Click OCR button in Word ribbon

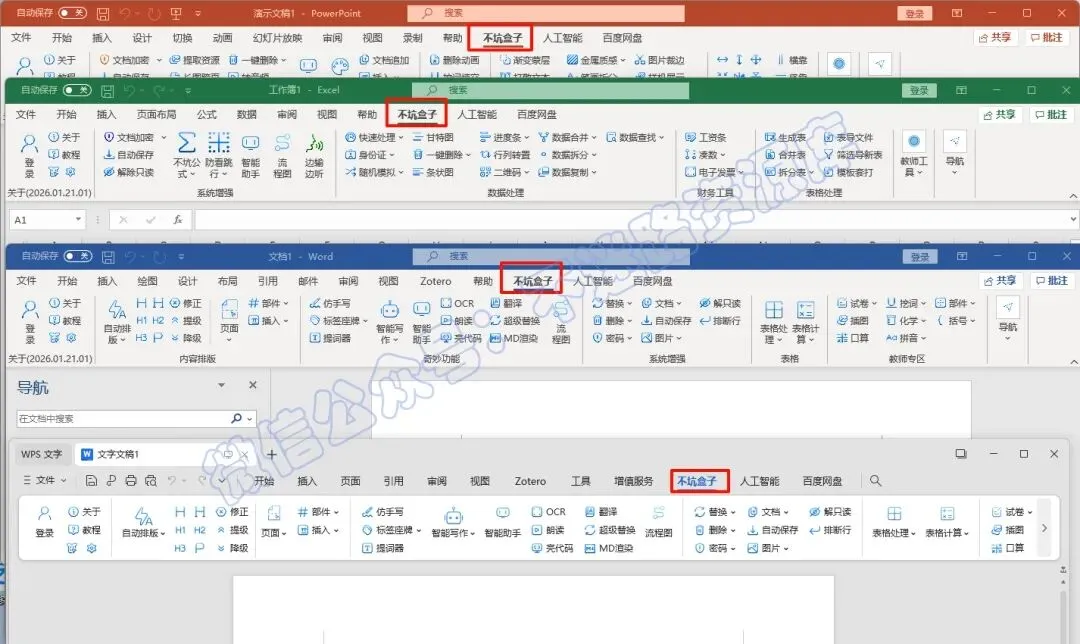coord(457,303)
